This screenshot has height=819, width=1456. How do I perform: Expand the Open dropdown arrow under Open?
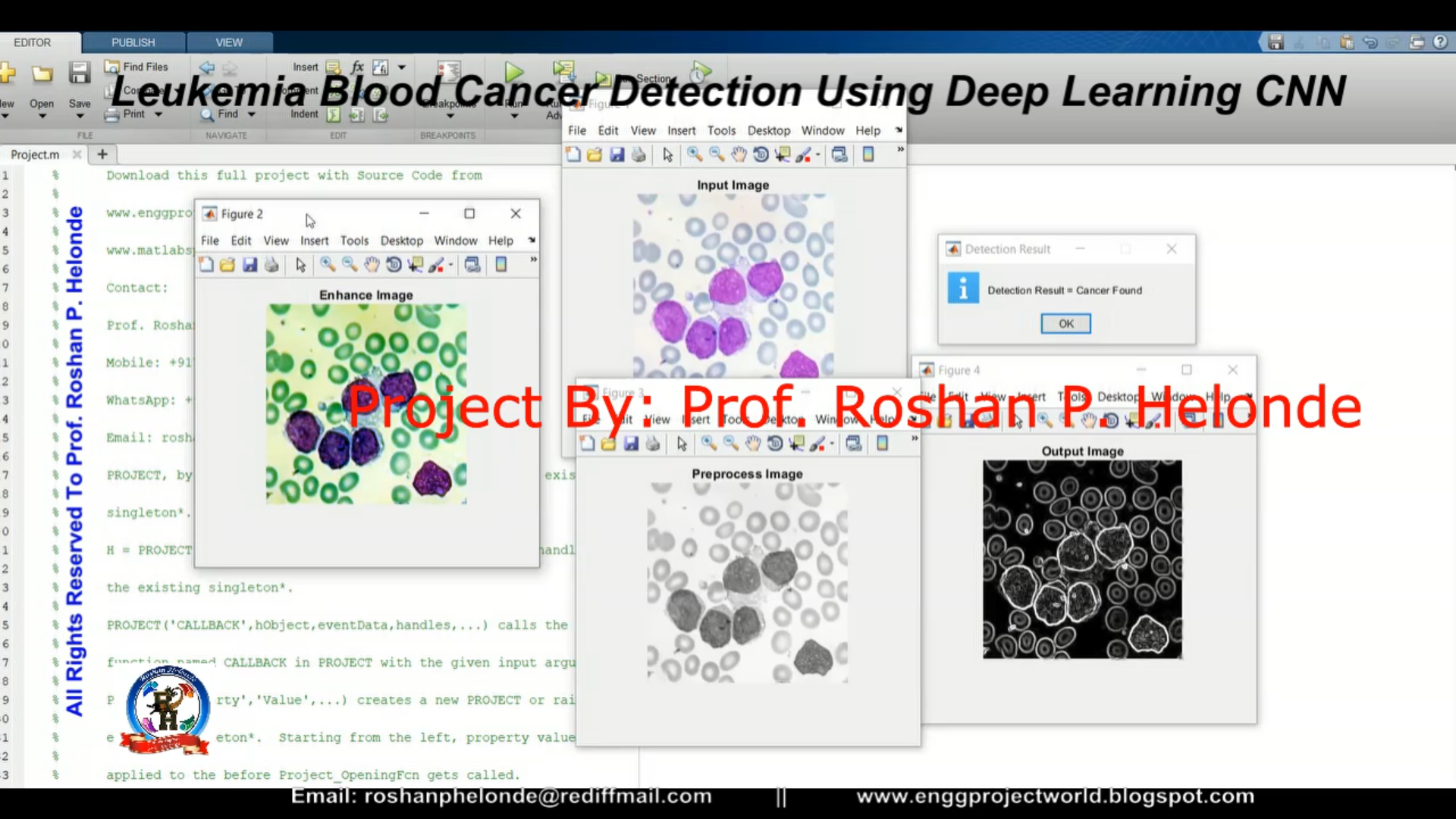42,117
